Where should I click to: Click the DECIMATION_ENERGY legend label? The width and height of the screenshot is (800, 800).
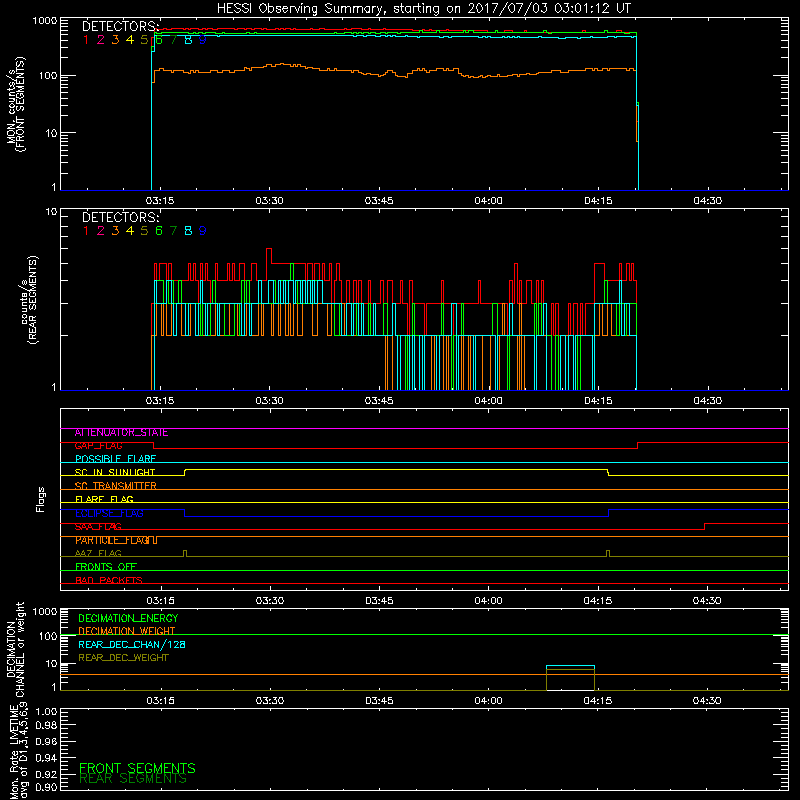tap(128, 618)
